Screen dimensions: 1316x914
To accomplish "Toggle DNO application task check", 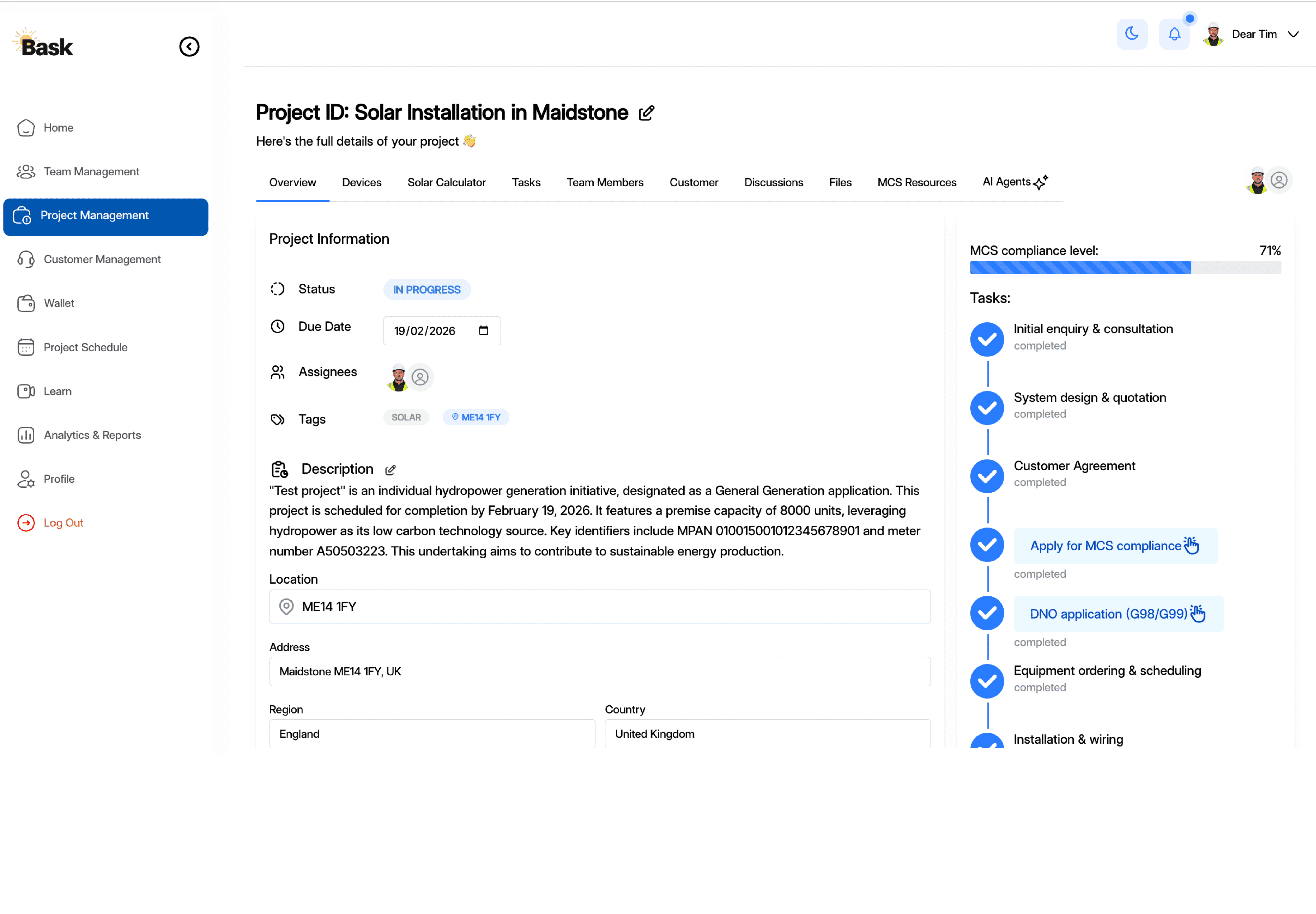I will (x=987, y=613).
